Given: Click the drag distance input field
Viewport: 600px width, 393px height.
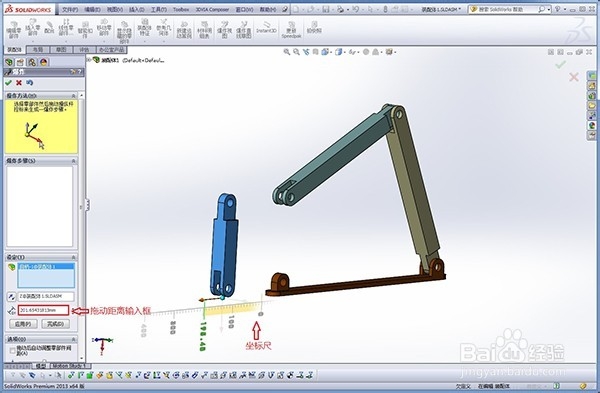Looking at the screenshot, I should pos(43,310).
